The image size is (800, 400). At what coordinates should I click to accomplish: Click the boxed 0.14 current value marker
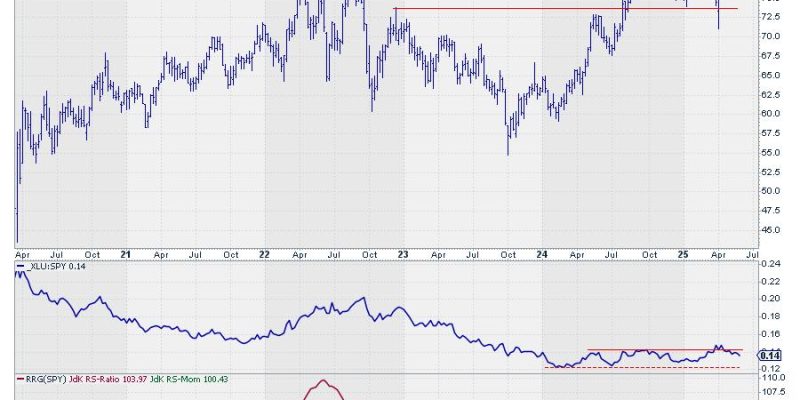[769, 356]
